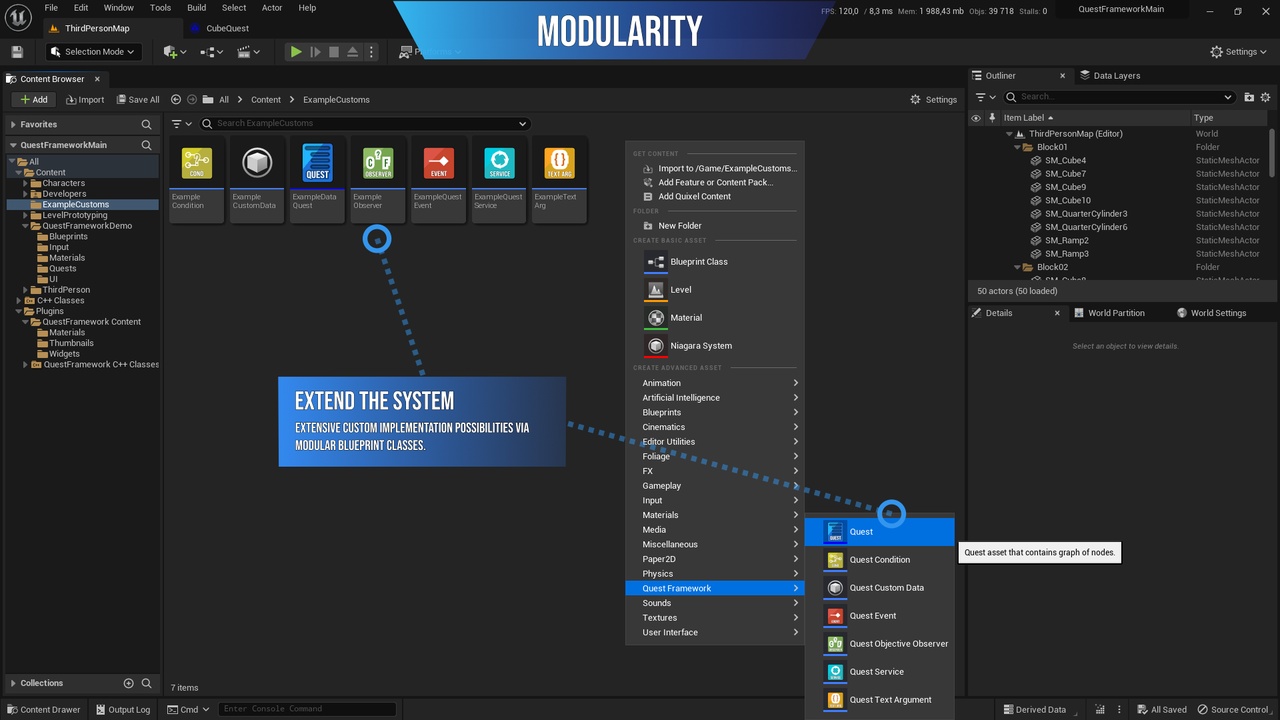Click the Search ExampleCustoms field

[x=364, y=123]
